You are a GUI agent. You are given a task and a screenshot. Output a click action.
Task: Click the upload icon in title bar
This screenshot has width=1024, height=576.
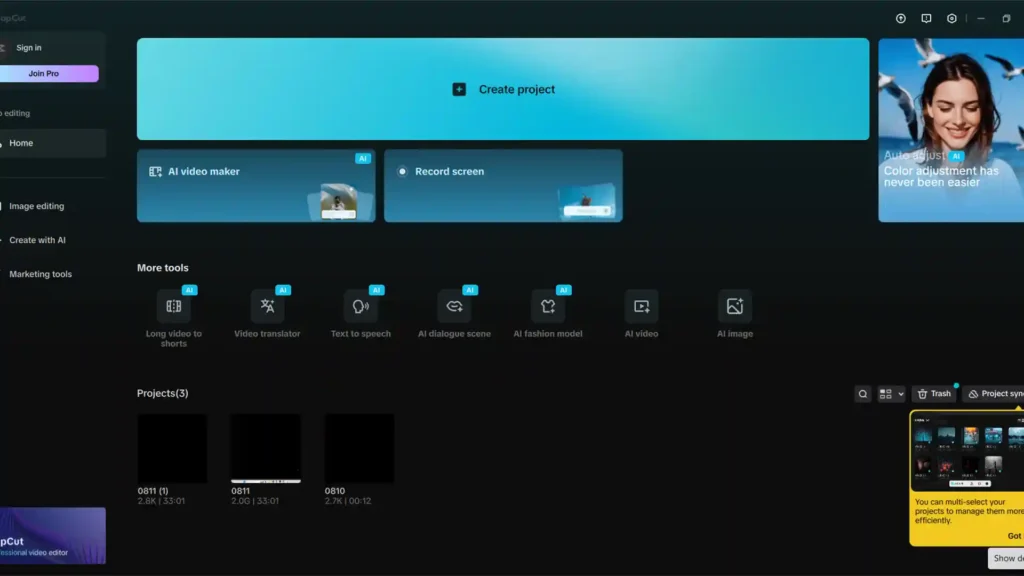(x=901, y=18)
